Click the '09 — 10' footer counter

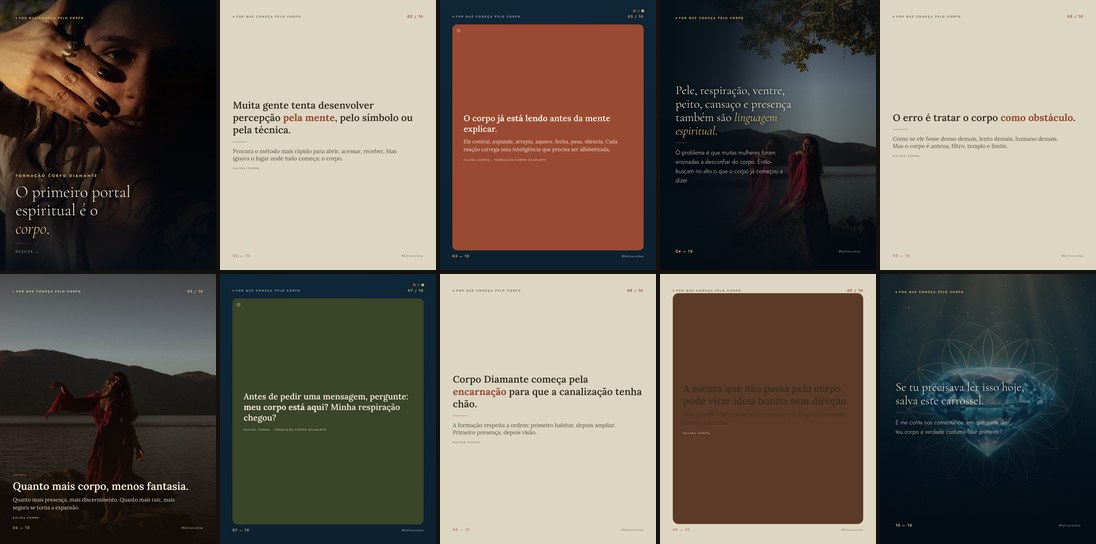tap(681, 530)
